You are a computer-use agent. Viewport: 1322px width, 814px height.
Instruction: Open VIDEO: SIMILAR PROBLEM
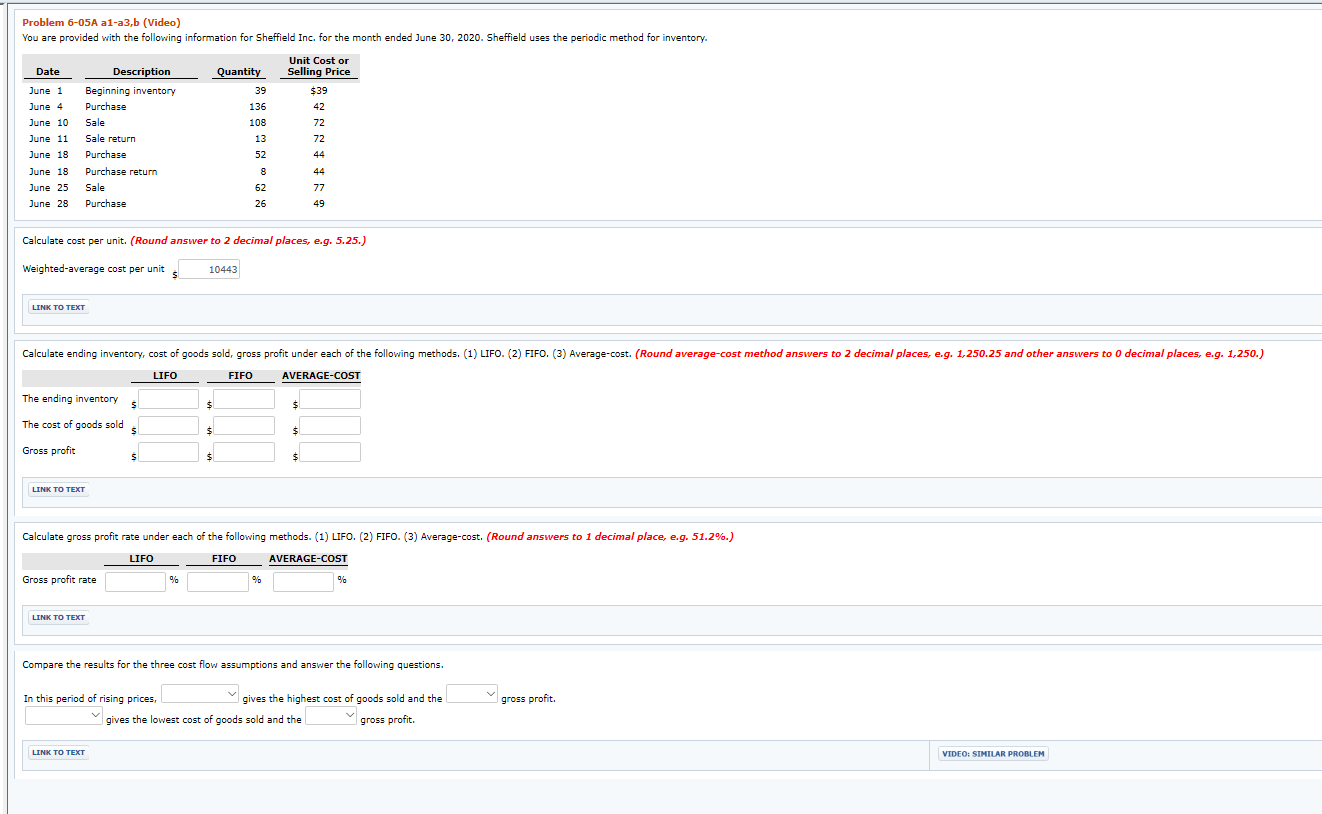[x=991, y=753]
